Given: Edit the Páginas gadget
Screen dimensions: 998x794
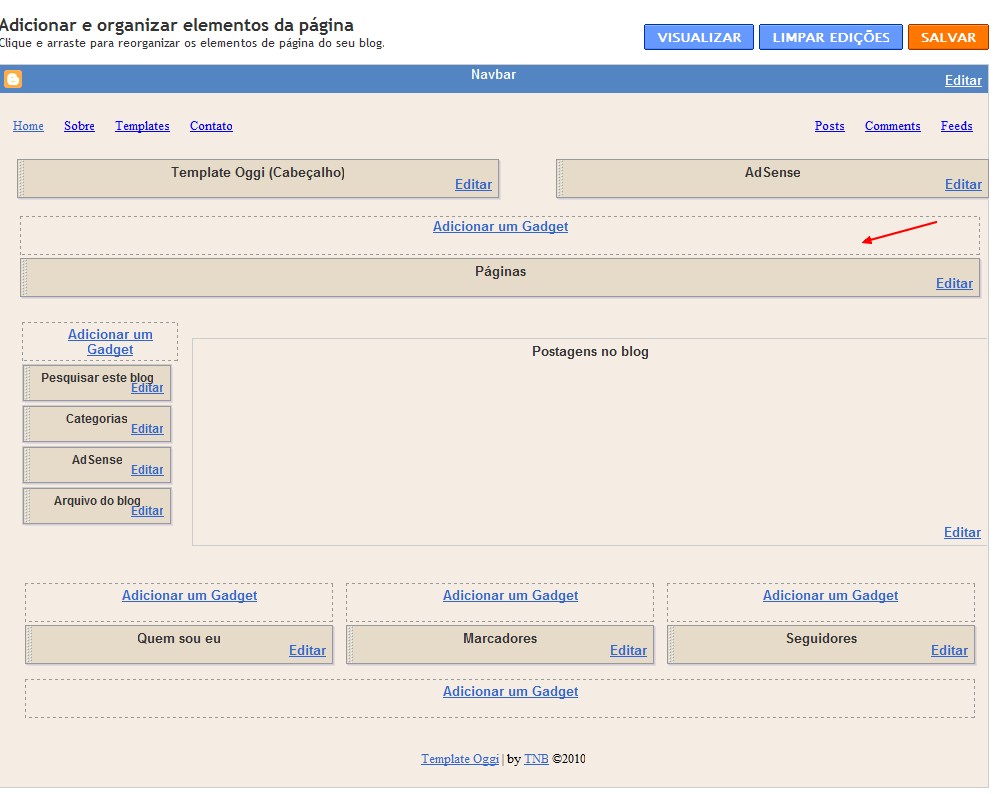Looking at the screenshot, I should point(953,283).
